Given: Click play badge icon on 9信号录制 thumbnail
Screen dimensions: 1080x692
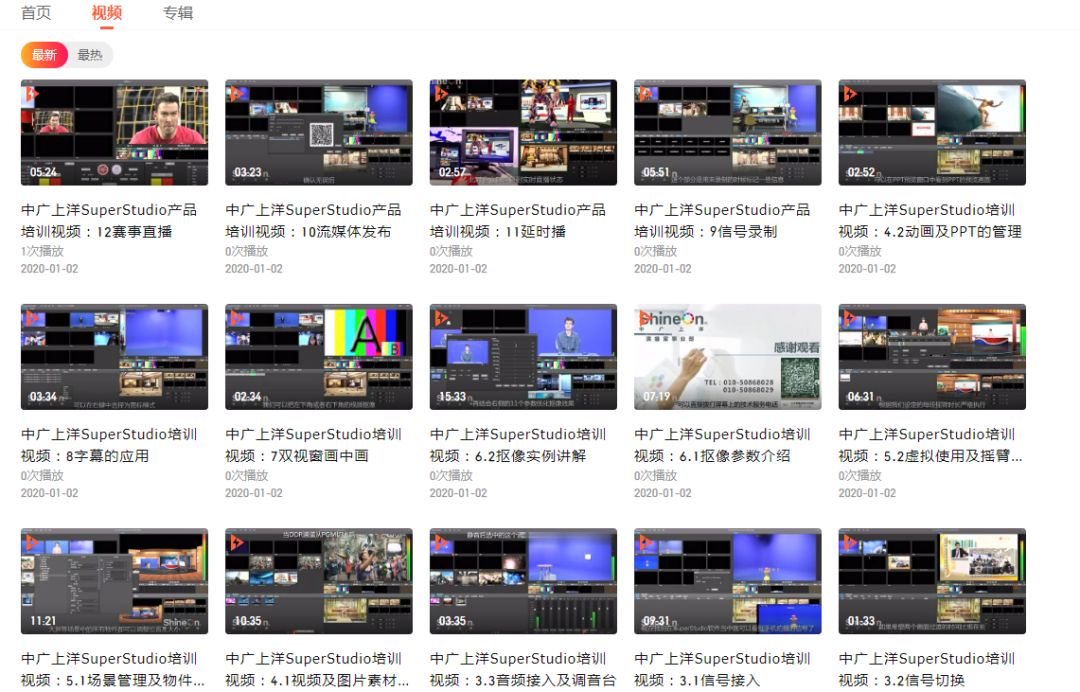Looking at the screenshot, I should tap(645, 93).
